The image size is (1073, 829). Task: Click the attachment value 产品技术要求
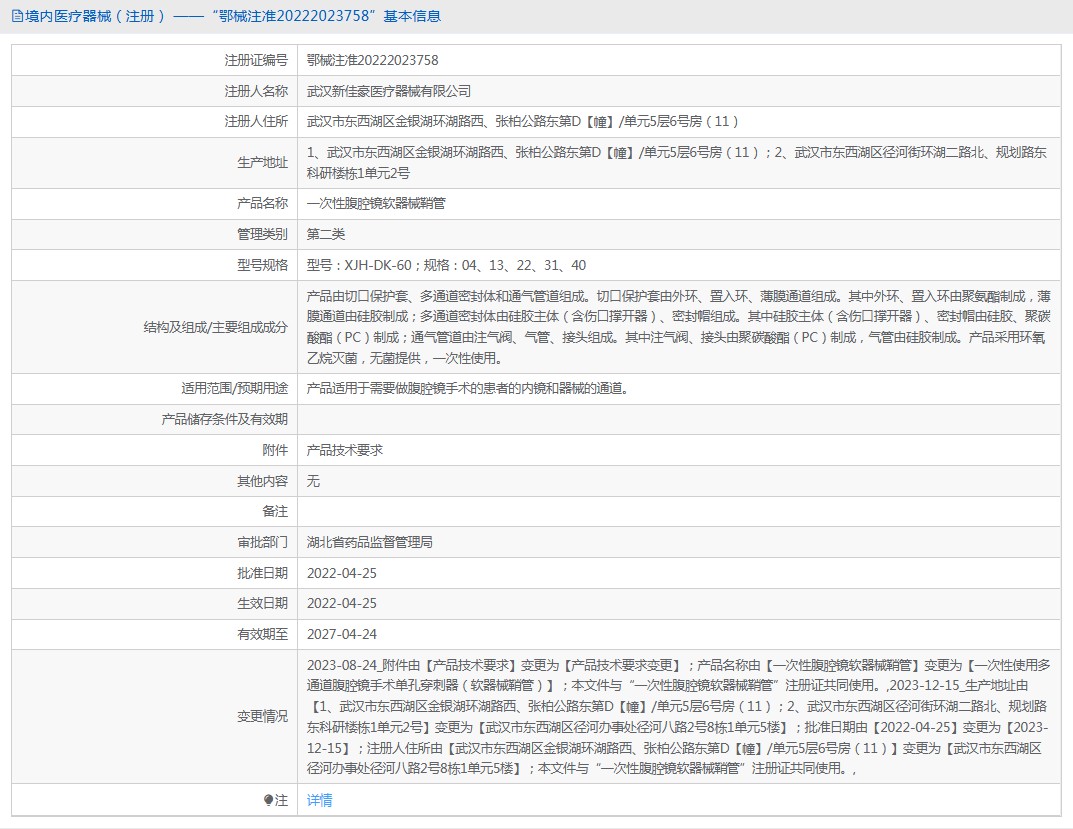(344, 451)
